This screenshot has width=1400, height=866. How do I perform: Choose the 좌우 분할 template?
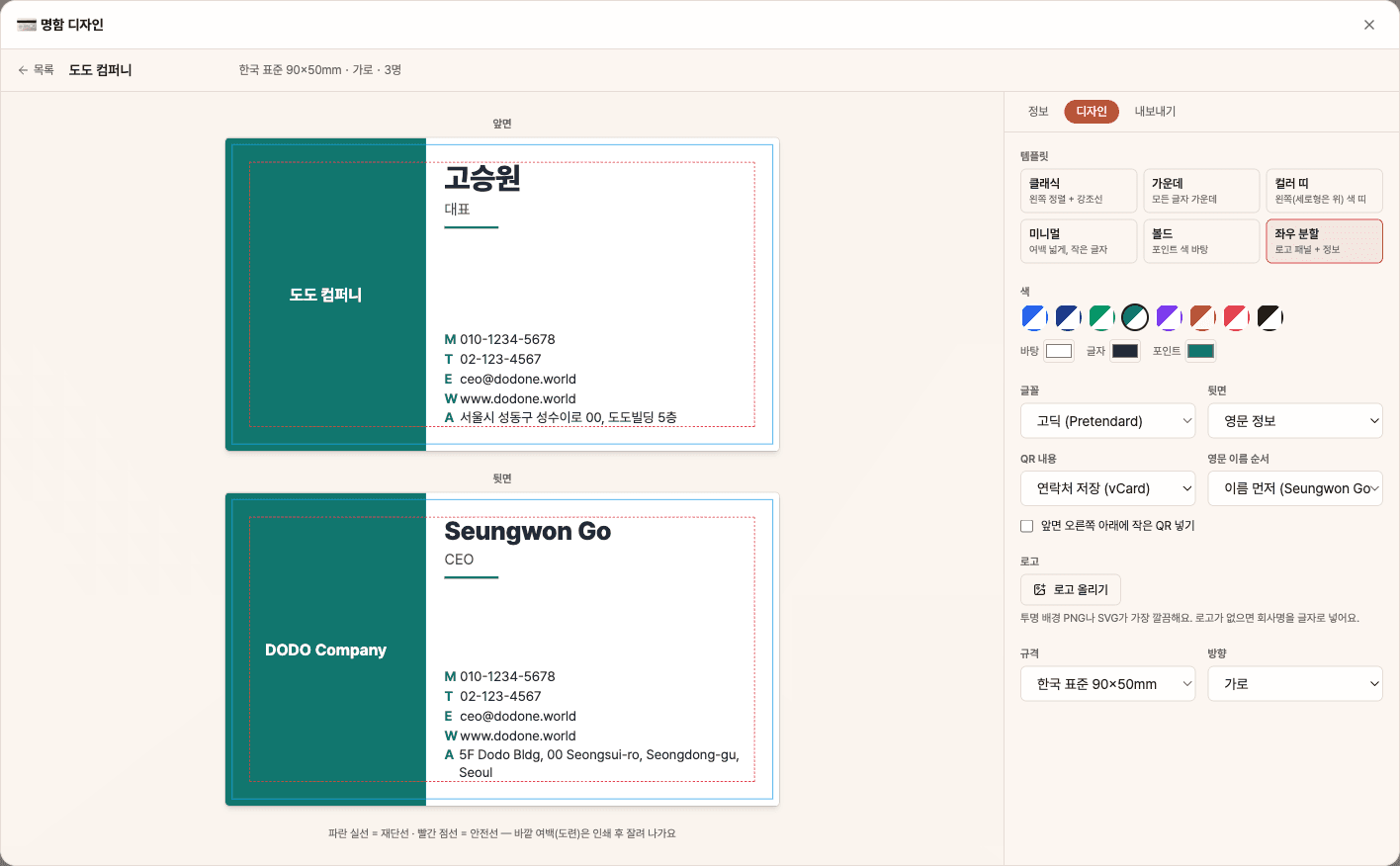click(x=1324, y=241)
